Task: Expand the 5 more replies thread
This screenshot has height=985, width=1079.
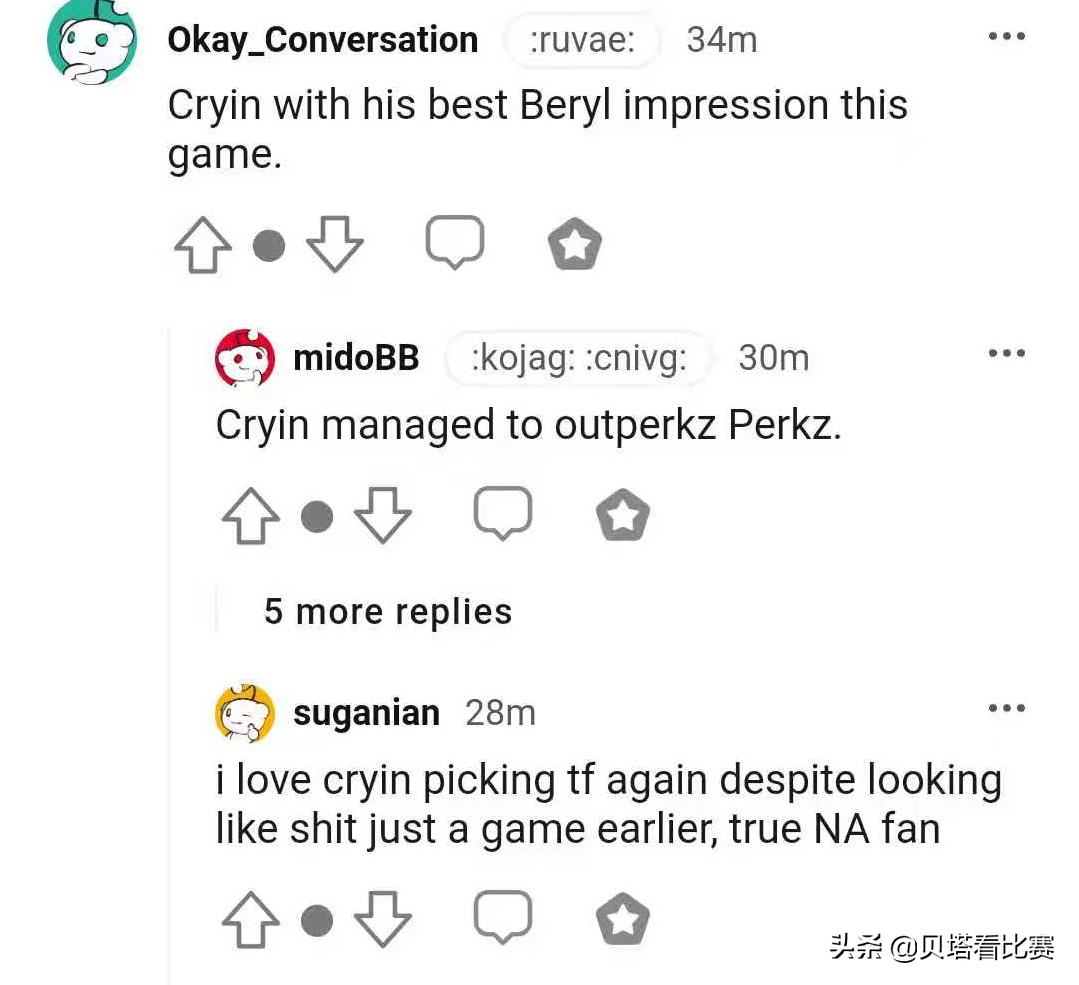Action: (x=388, y=611)
